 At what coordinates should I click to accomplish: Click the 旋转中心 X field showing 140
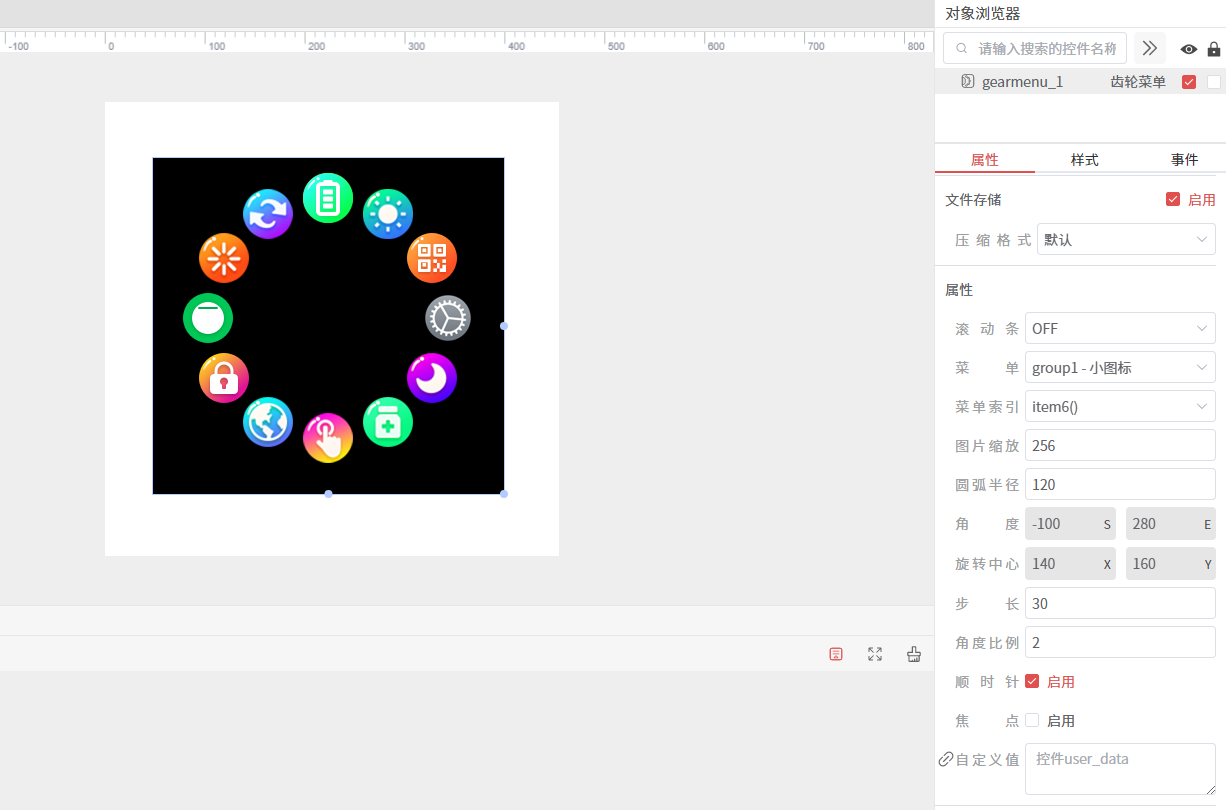click(x=1070, y=564)
